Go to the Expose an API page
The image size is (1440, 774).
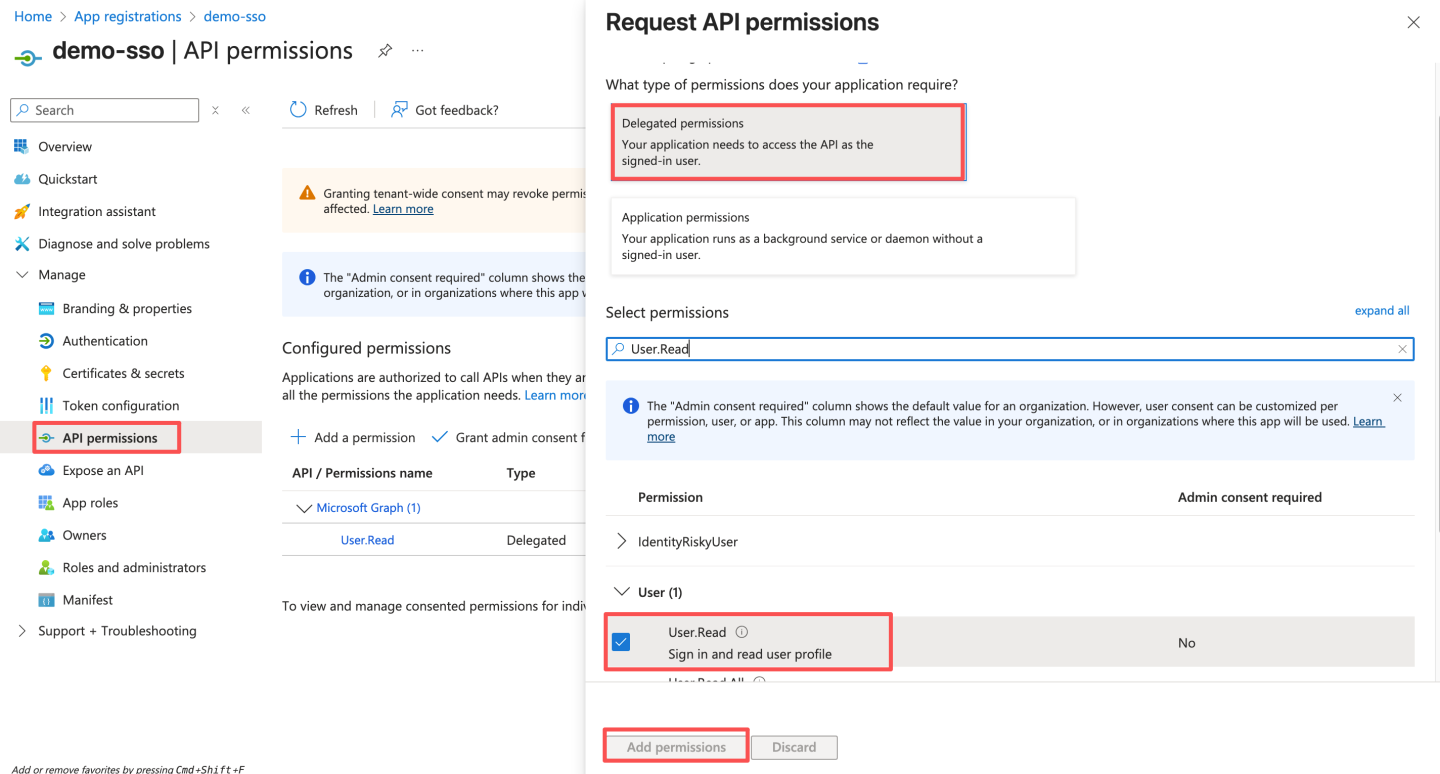click(103, 470)
